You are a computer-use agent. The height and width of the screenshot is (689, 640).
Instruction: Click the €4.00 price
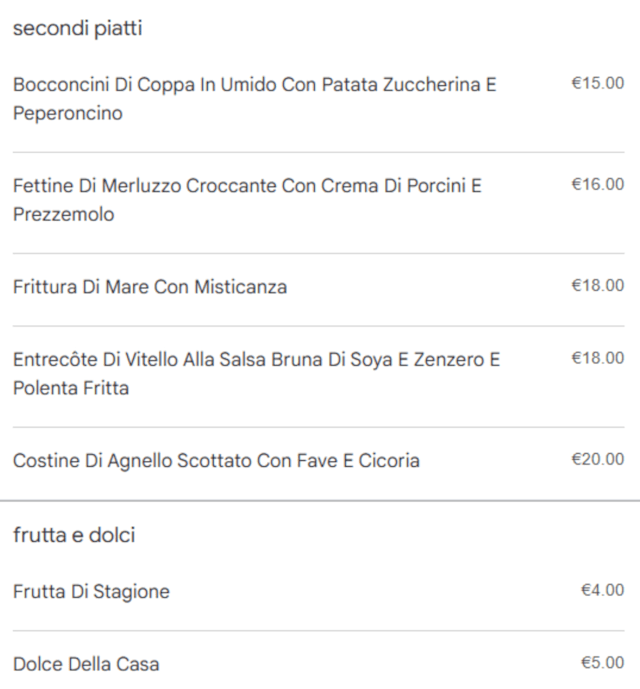pyautogui.click(x=602, y=591)
